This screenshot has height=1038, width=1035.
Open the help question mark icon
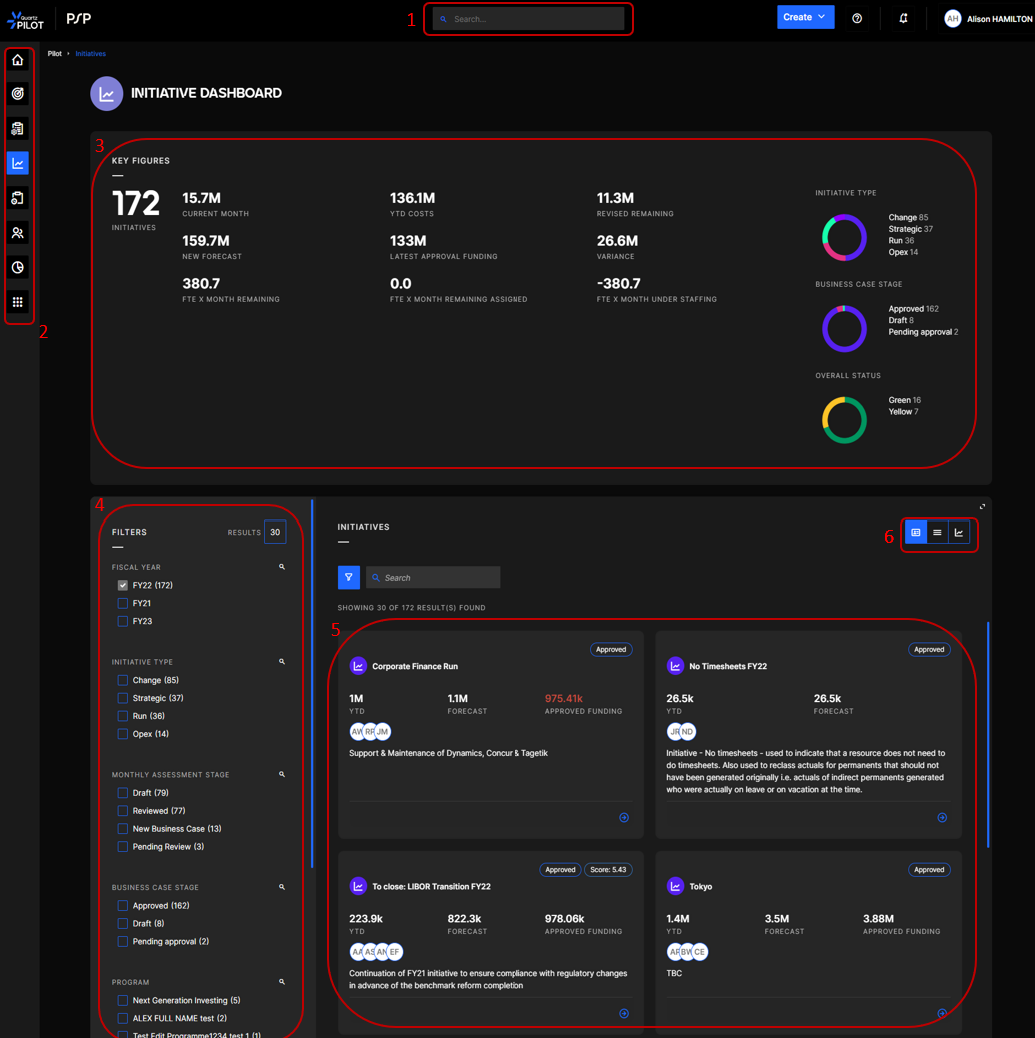click(x=857, y=18)
